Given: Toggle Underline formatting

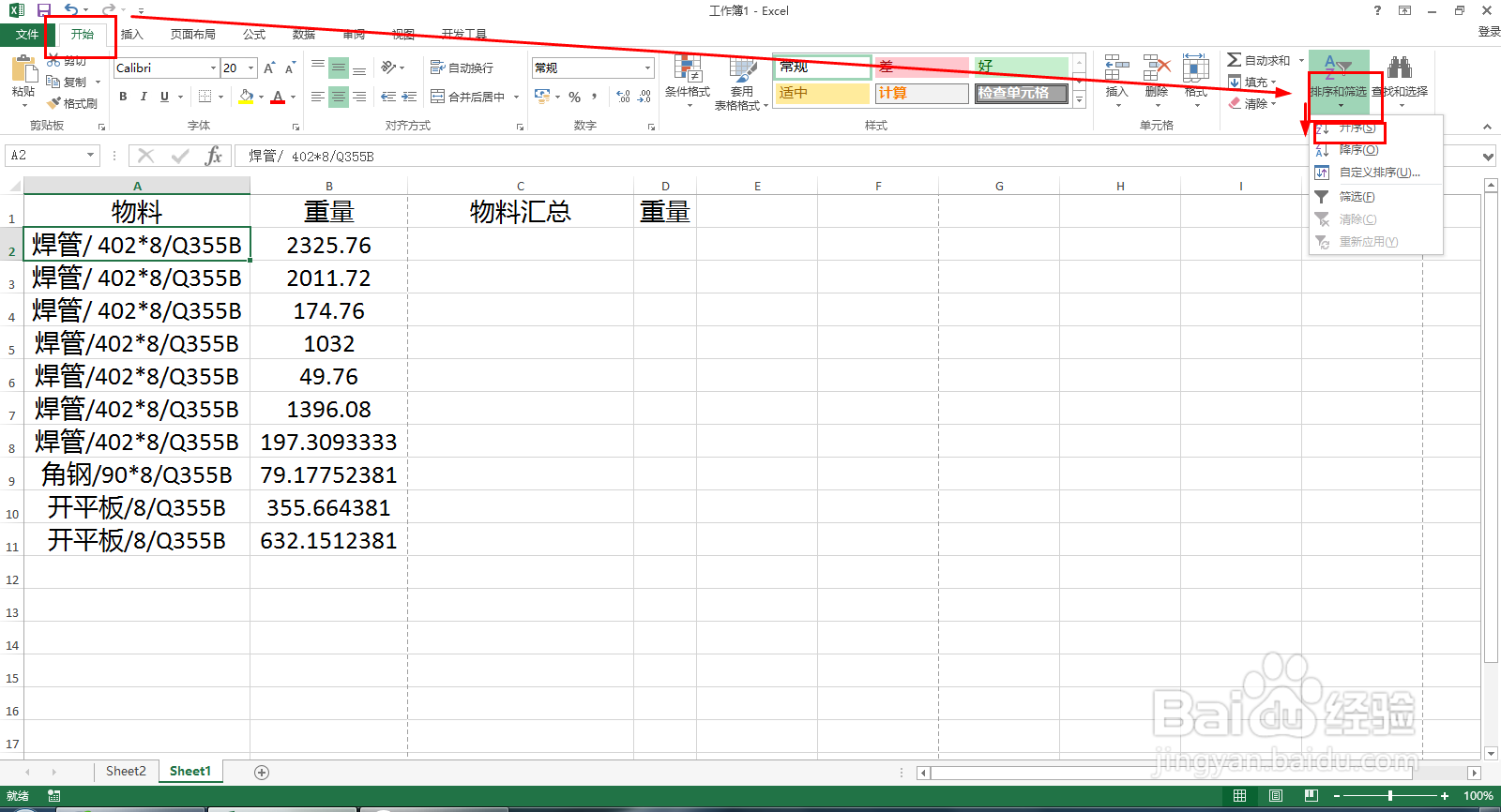Looking at the screenshot, I should pos(164,97).
